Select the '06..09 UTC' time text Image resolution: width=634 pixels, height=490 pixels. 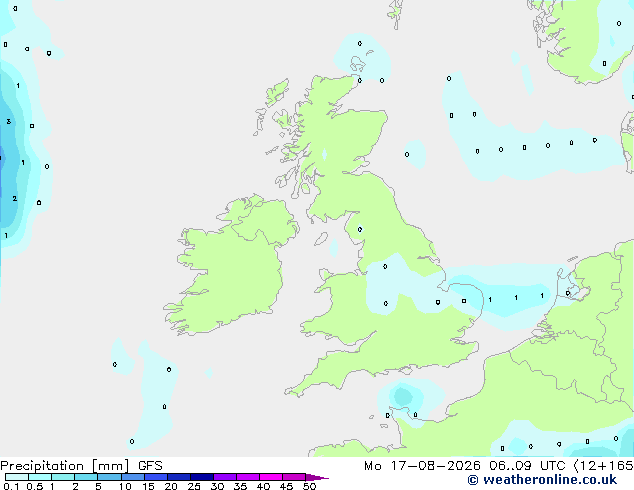[x=527, y=466]
